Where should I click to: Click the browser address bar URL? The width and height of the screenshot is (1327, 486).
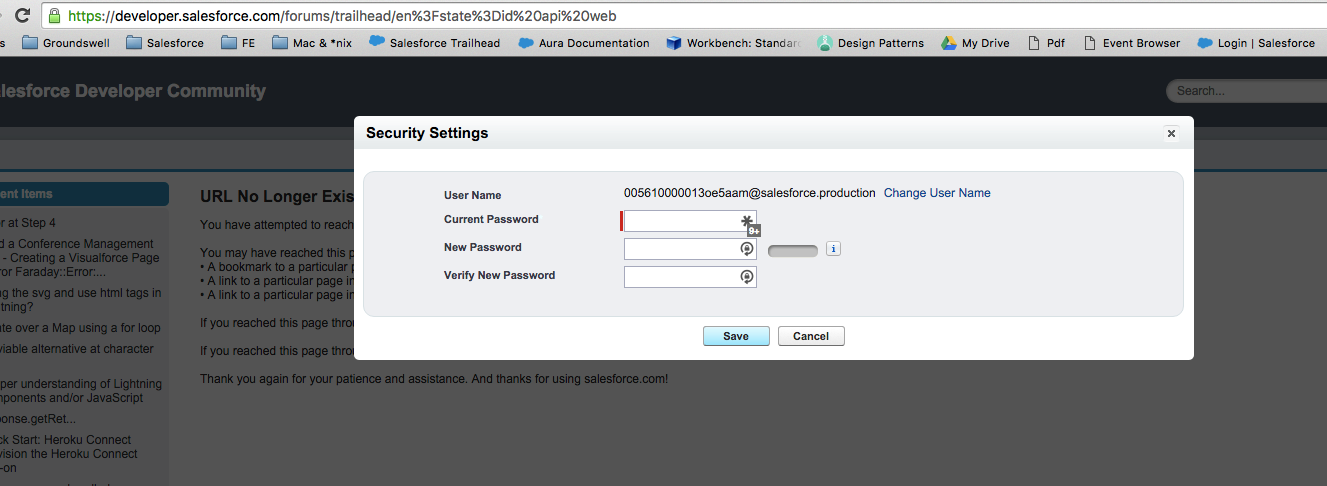(x=342, y=15)
